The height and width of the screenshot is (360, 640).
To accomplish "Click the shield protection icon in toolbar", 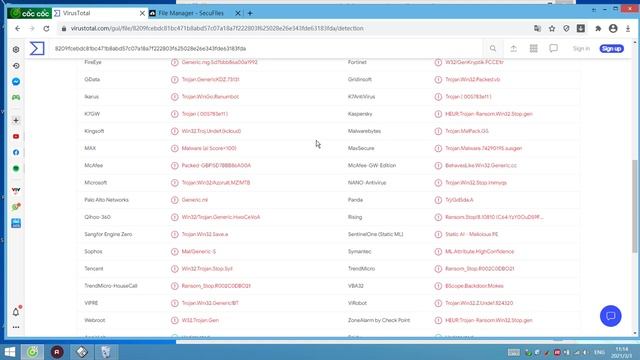I will (x=566, y=29).
